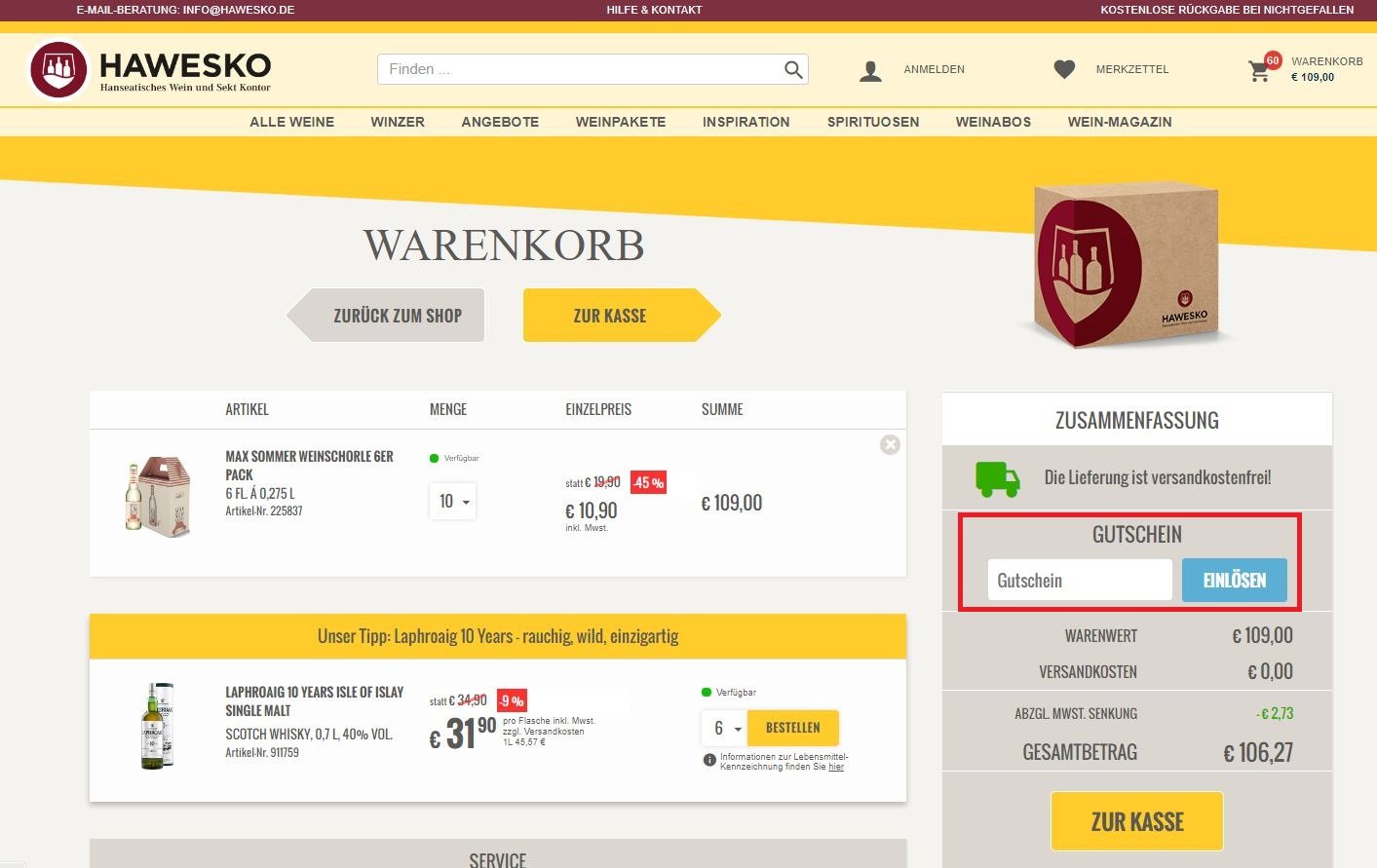Open the Winzer menu

(x=398, y=122)
